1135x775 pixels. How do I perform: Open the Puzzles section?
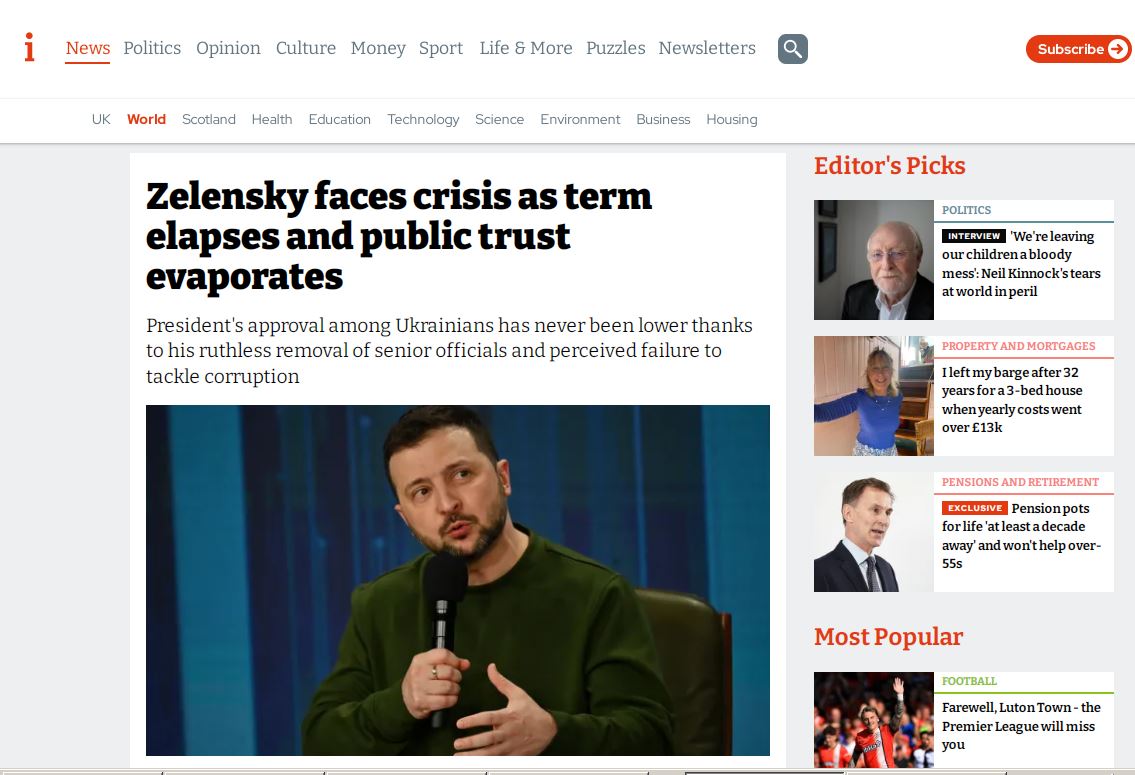[x=615, y=48]
